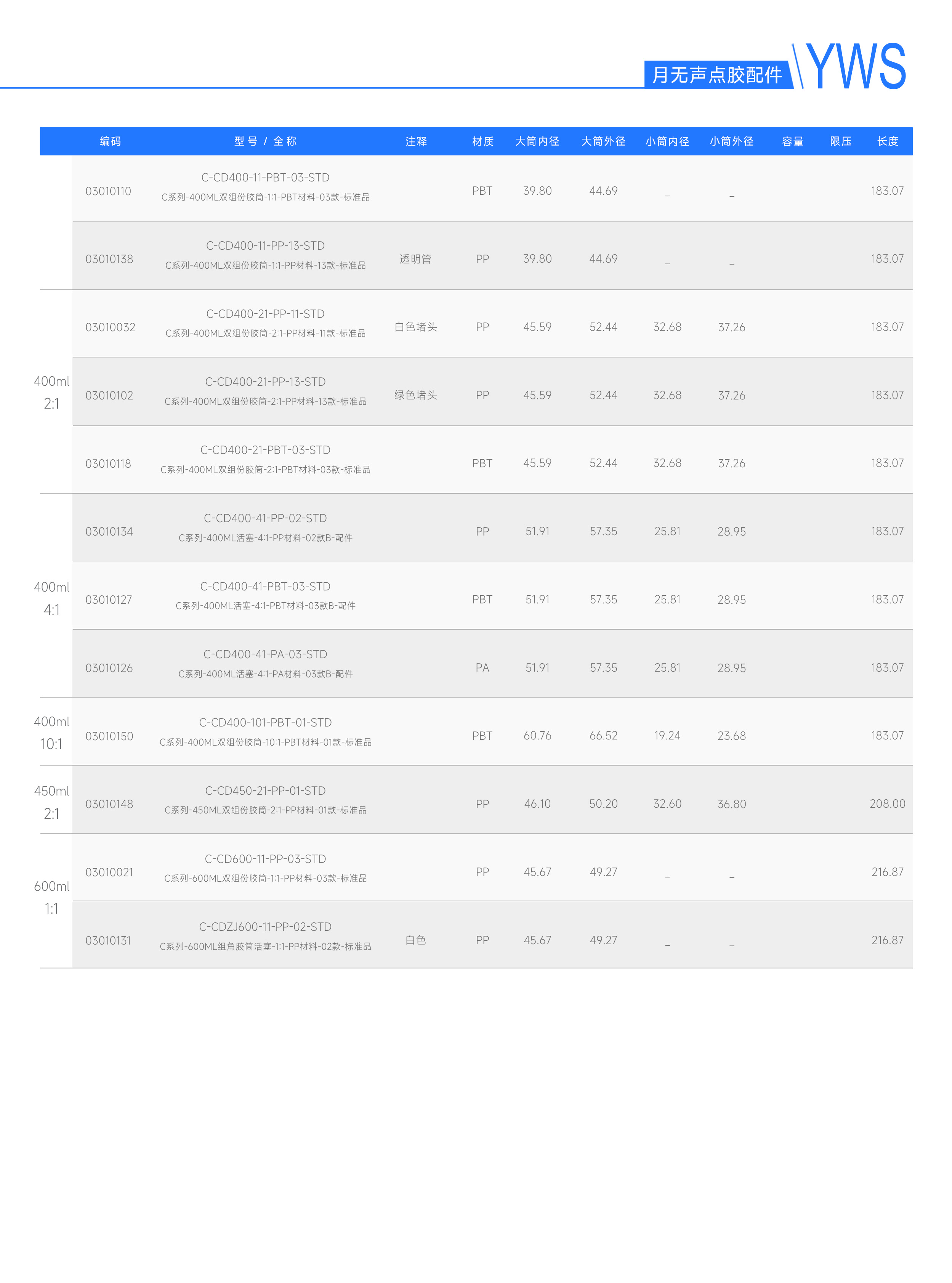The image size is (952, 1283).
Task: Click the 小筒外径 column header
Action: click(731, 141)
